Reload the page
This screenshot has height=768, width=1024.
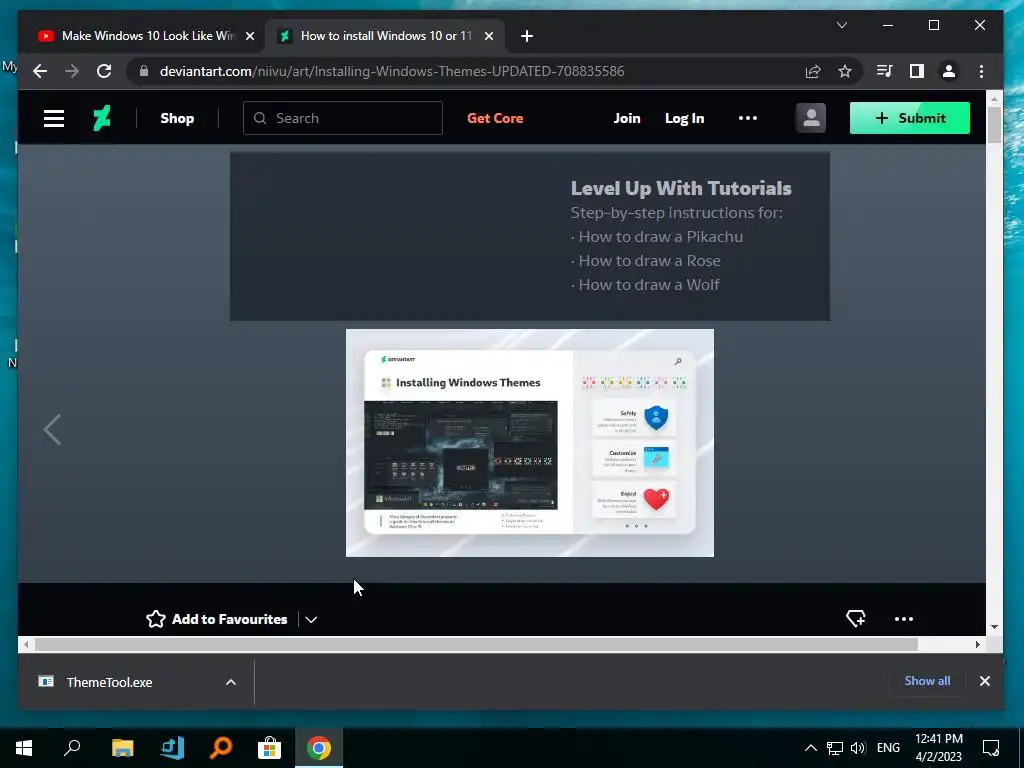pyautogui.click(x=104, y=71)
